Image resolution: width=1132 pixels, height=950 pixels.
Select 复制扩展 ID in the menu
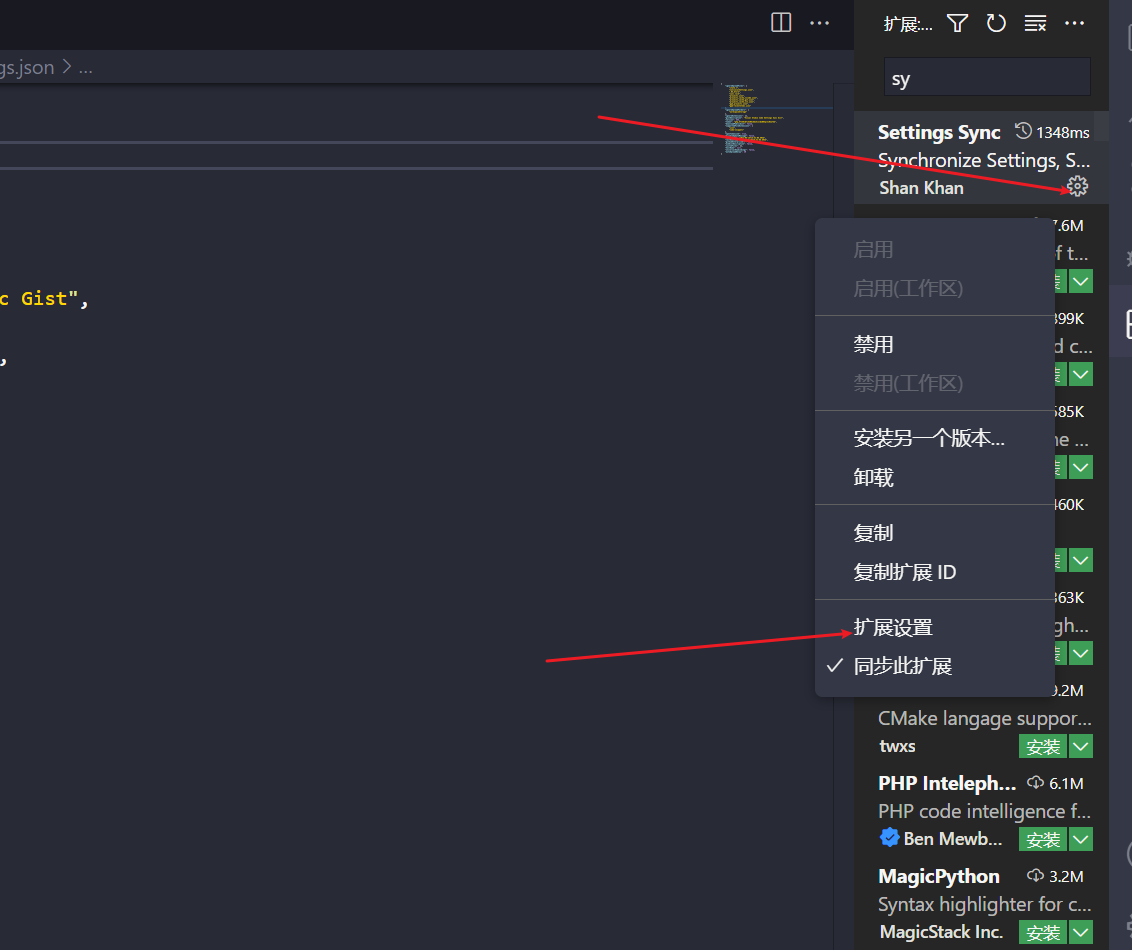click(905, 571)
